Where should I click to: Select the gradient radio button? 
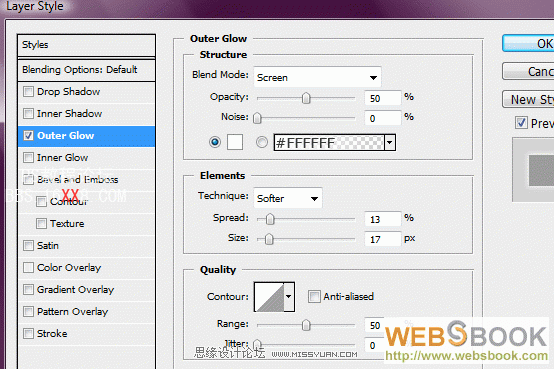pos(262,142)
